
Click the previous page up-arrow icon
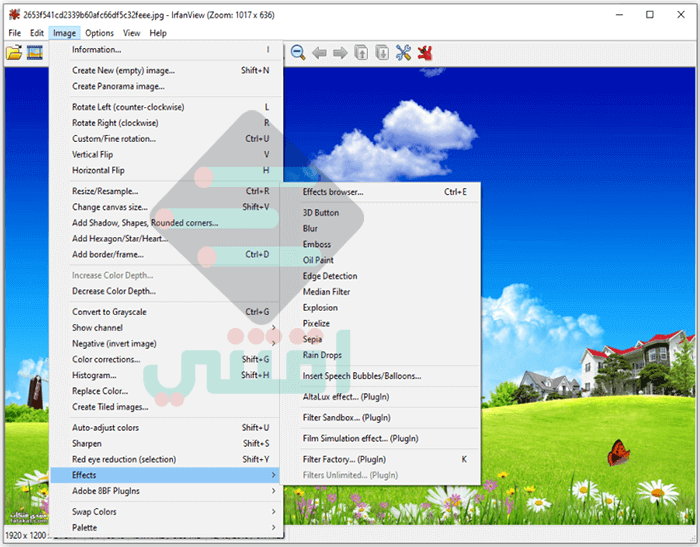click(x=361, y=53)
